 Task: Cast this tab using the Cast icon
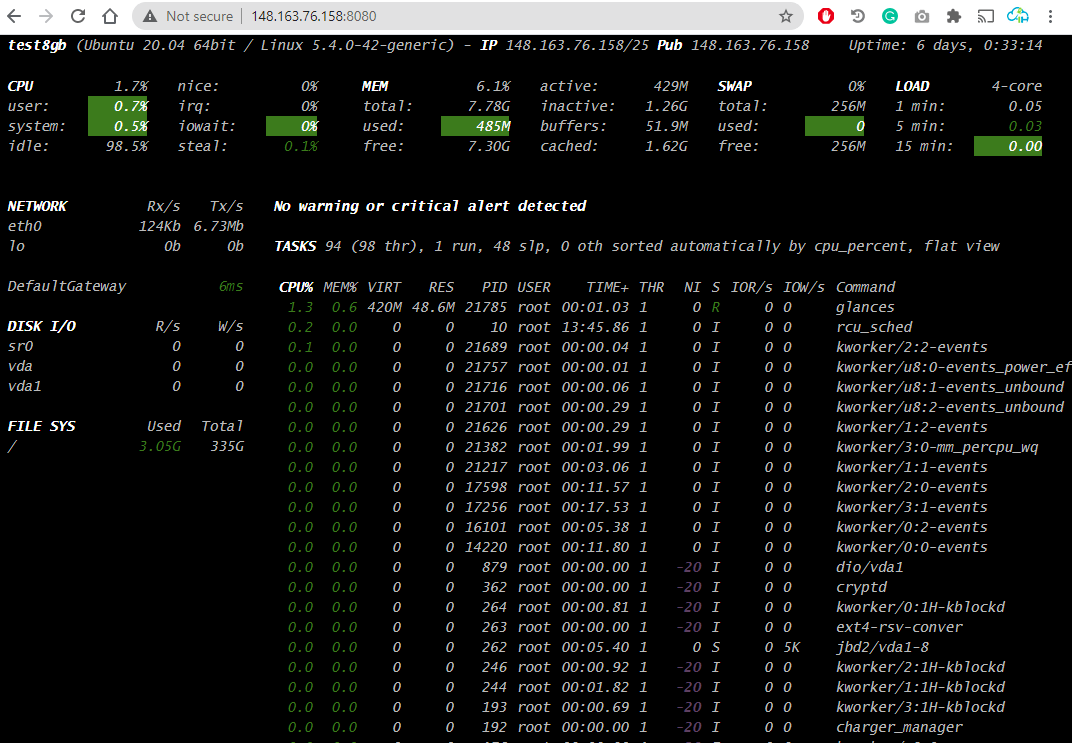tap(984, 16)
